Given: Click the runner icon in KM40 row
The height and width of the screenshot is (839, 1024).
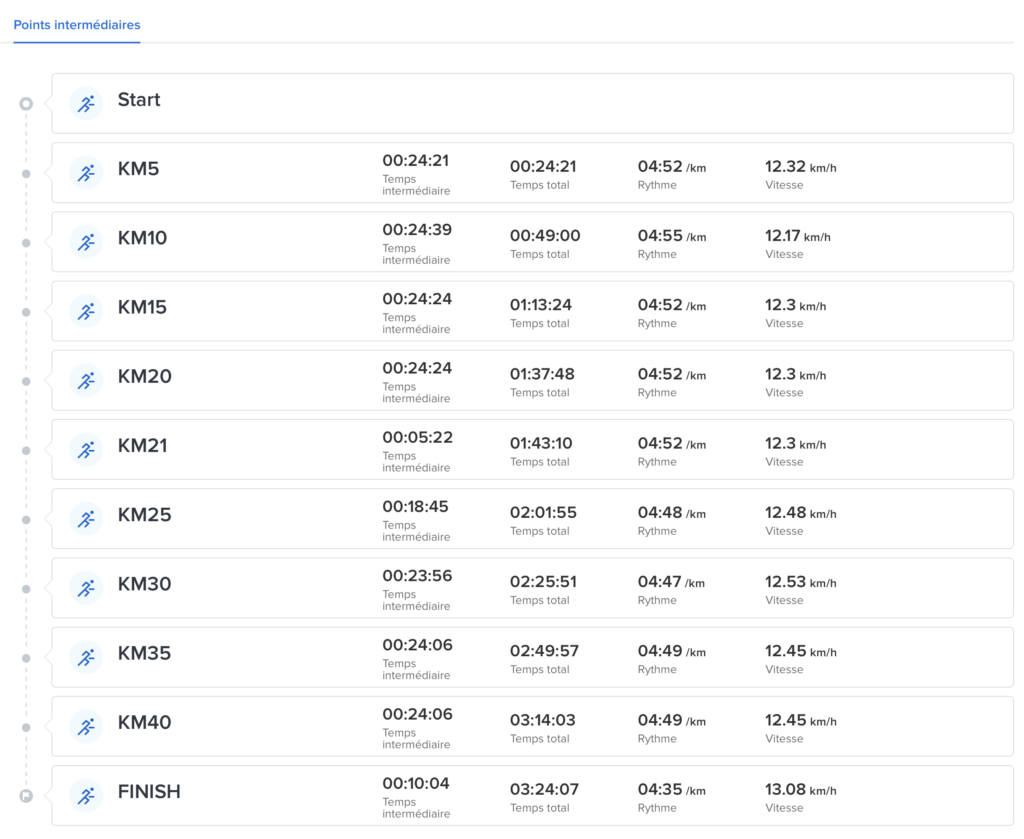Looking at the screenshot, I should tap(86, 727).
